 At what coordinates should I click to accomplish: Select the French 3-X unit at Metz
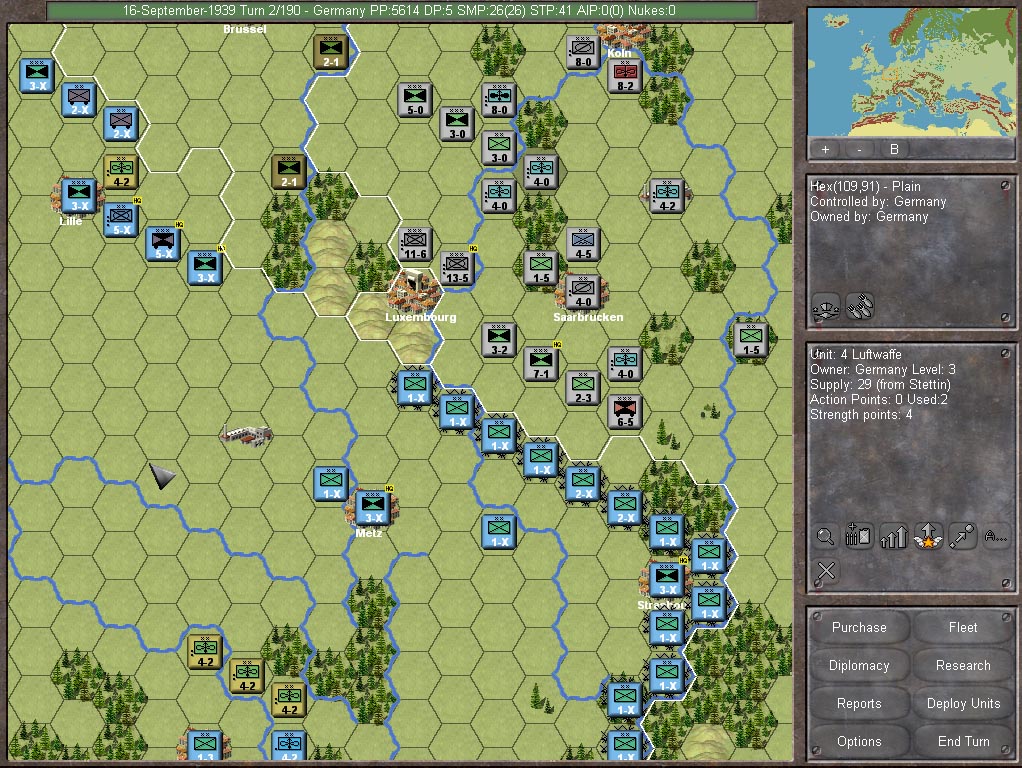tap(373, 508)
